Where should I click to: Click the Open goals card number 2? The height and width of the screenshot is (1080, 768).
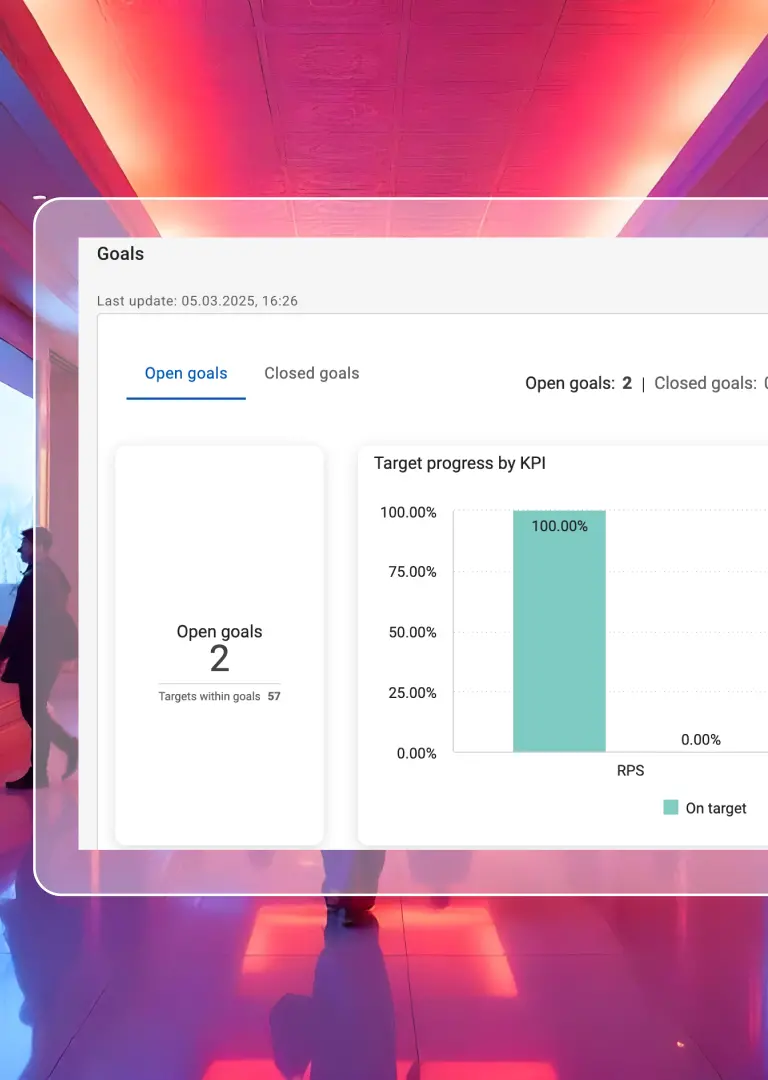[x=219, y=658]
